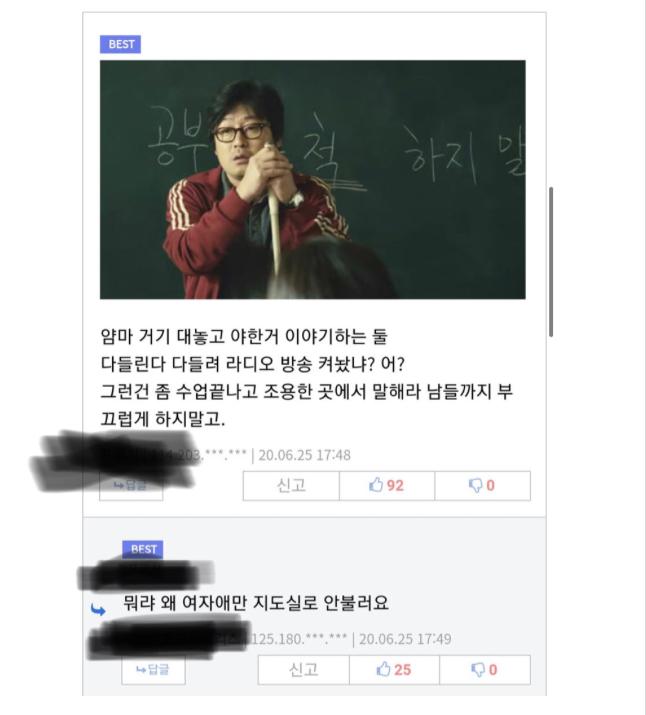The height and width of the screenshot is (715, 646).
Task: Click the like count 92
Action: click(x=395, y=486)
